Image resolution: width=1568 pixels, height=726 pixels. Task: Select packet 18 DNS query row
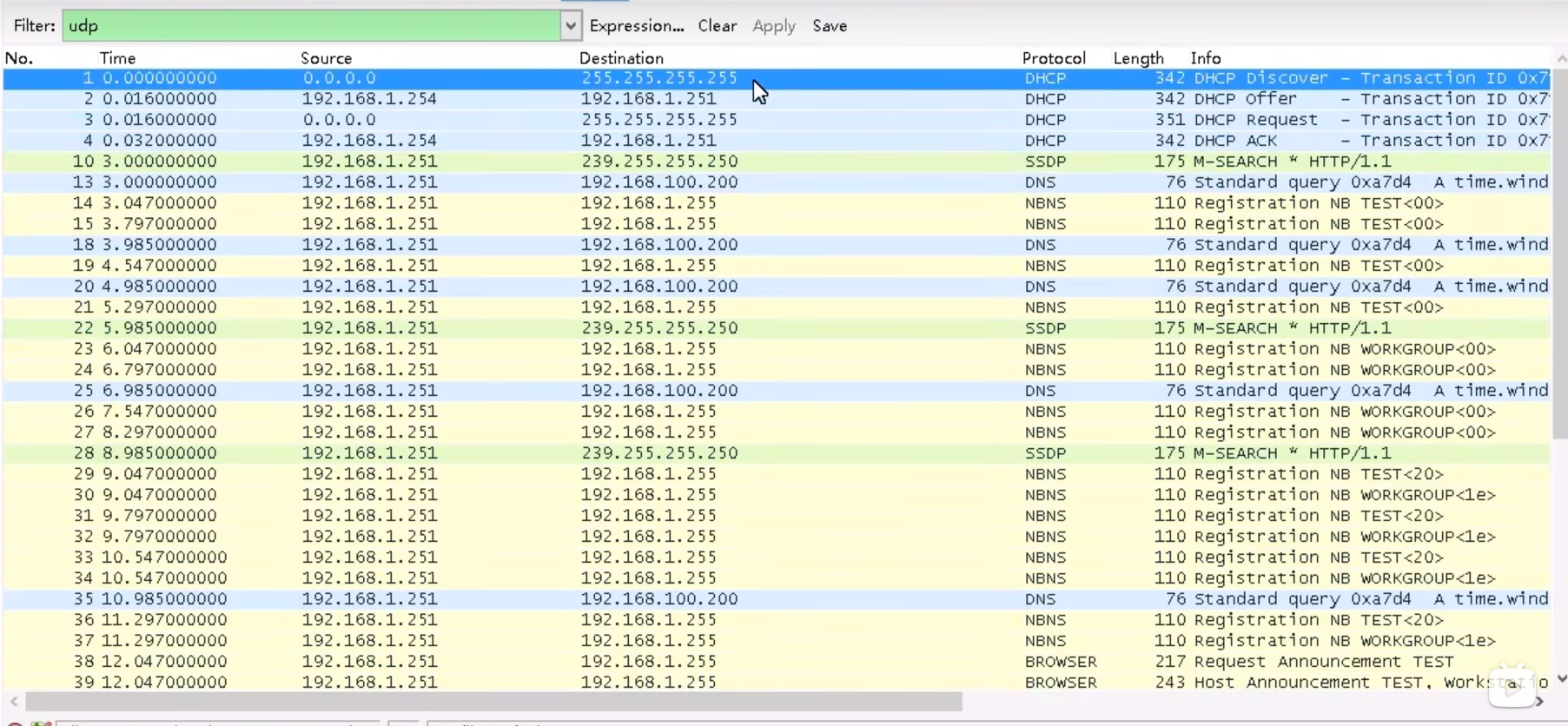(777, 245)
